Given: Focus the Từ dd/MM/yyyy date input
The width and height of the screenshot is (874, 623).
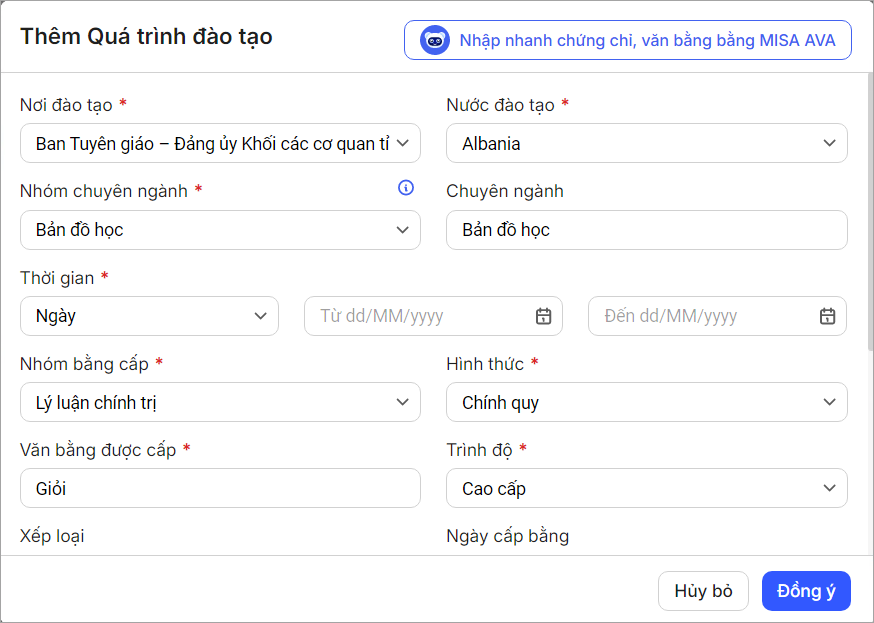Looking at the screenshot, I should [x=420, y=316].
